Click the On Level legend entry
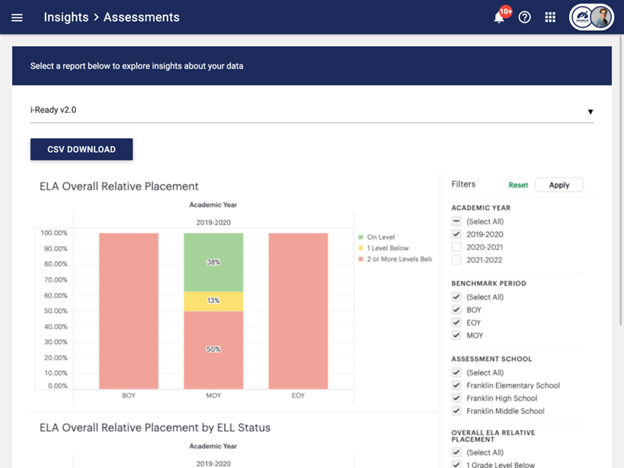This screenshot has height=468, width=624. (x=377, y=237)
